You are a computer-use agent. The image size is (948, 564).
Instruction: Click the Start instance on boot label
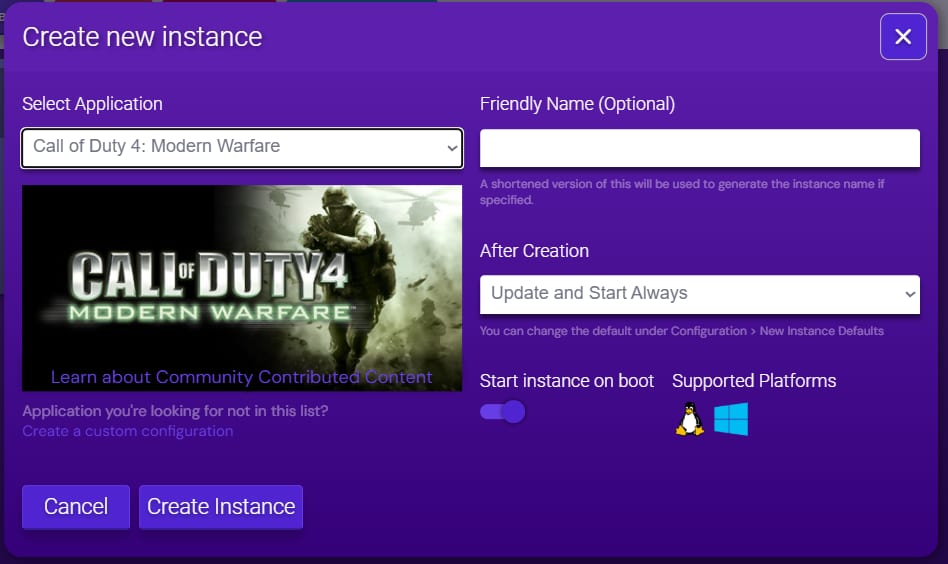tap(567, 381)
